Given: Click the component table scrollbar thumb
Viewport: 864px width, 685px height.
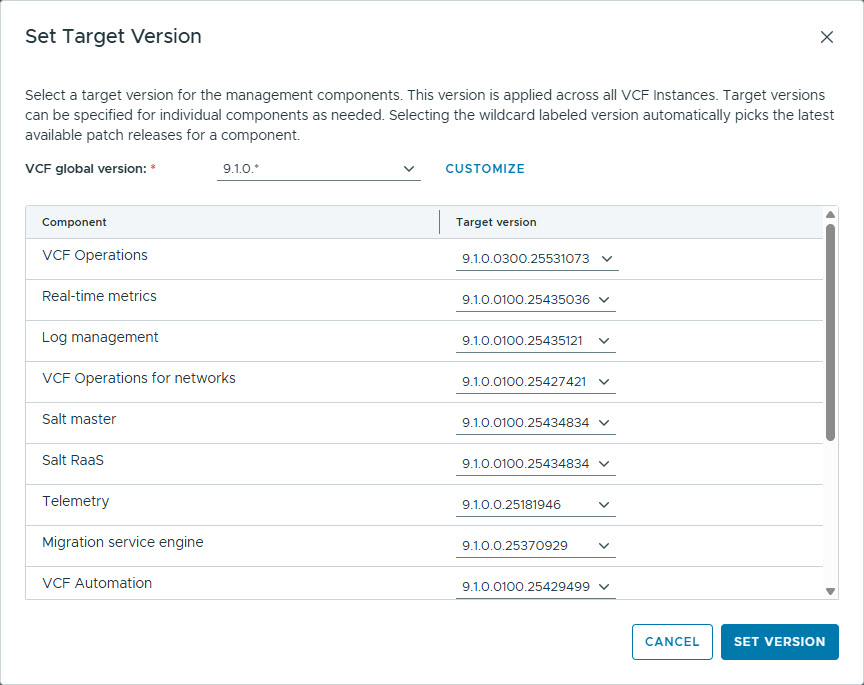Looking at the screenshot, I should coord(830,332).
